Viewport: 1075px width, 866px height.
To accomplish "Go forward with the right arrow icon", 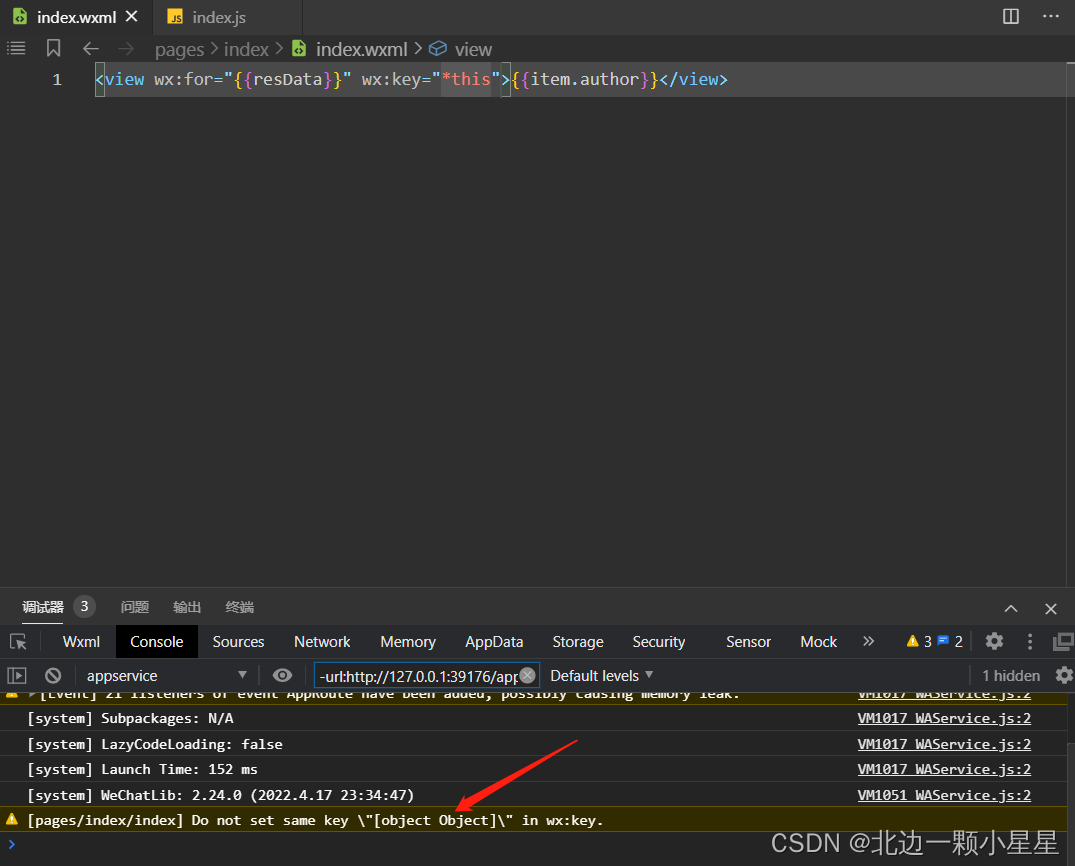I will 126,49.
